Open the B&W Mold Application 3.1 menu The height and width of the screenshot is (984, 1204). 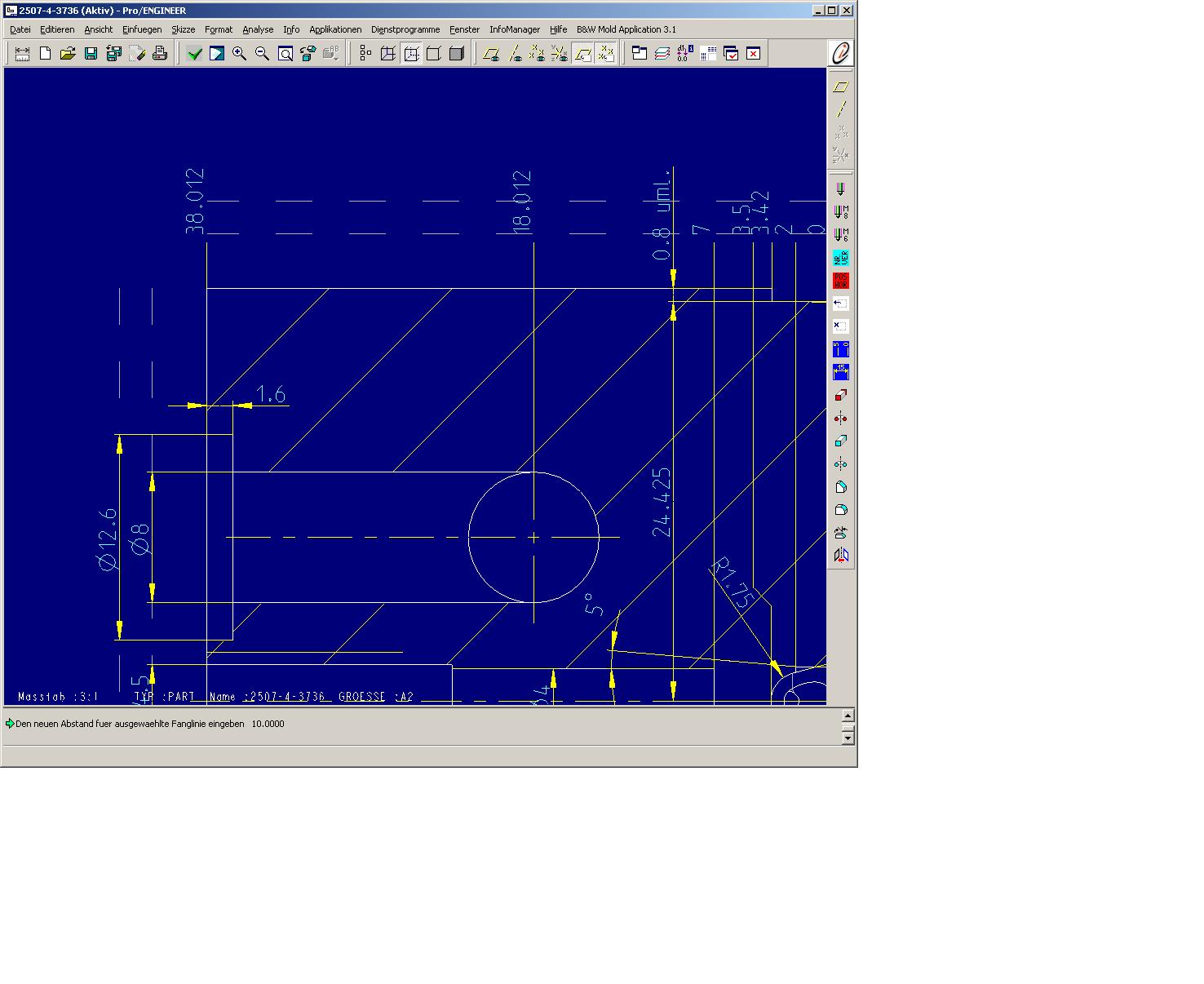[626, 29]
